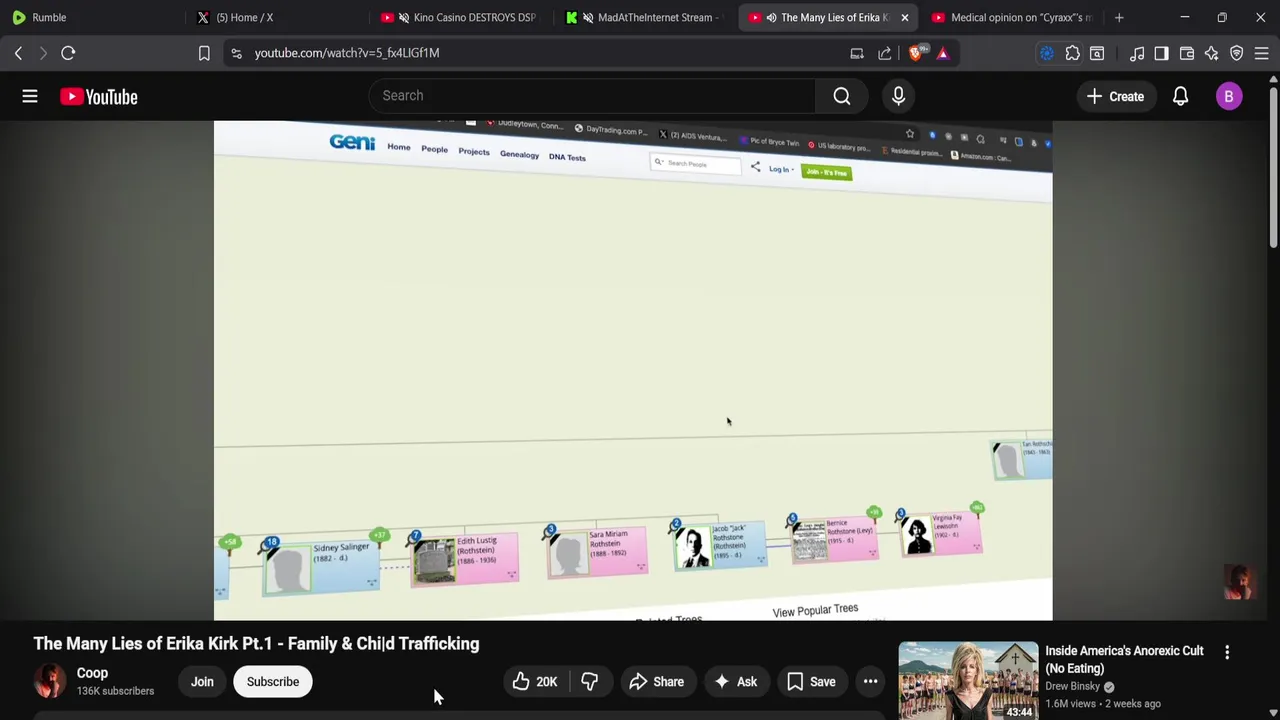The image size is (1280, 720).
Task: Click the YouTube search magnifier button
Action: click(x=842, y=96)
